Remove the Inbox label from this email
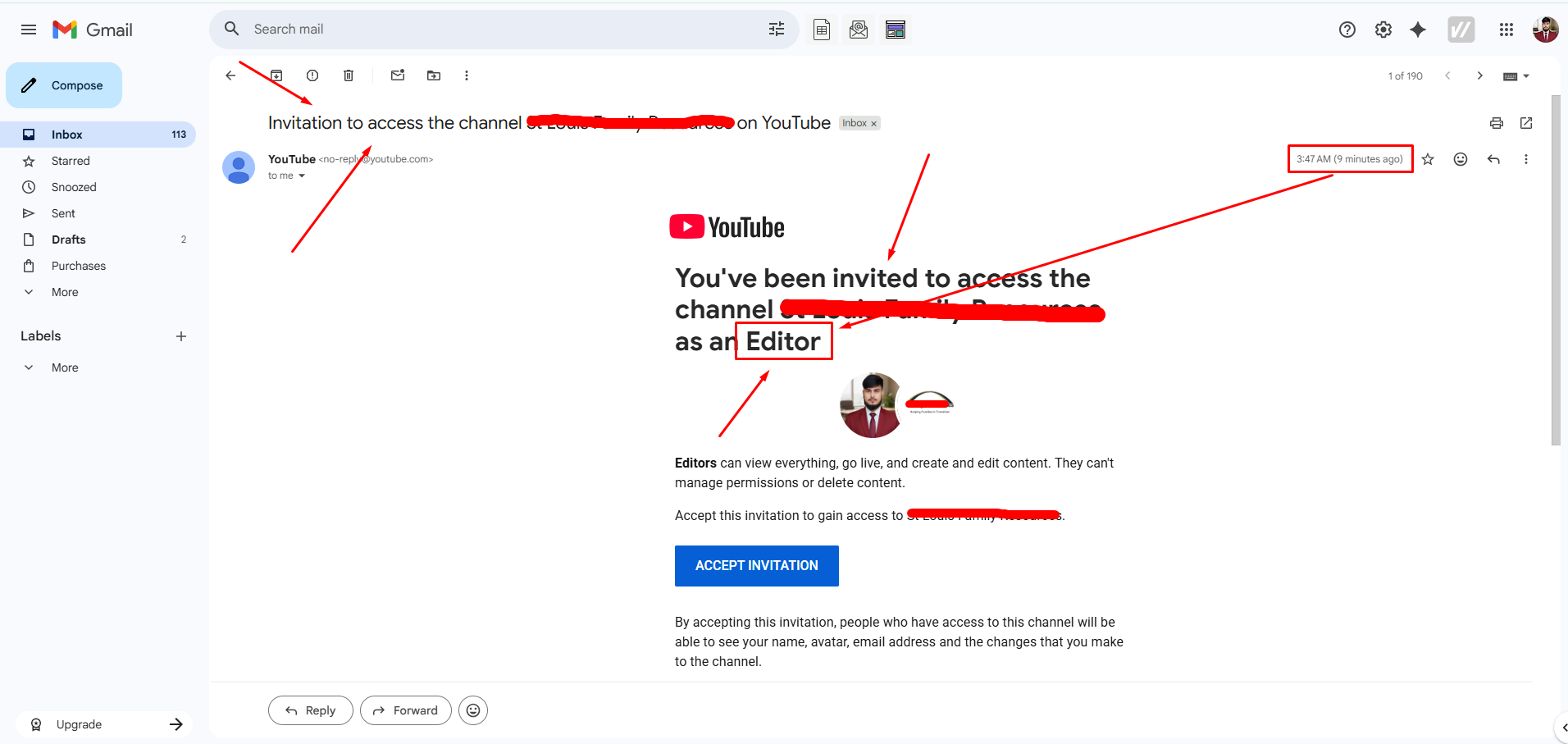This screenshot has width=1568, height=744. click(874, 124)
